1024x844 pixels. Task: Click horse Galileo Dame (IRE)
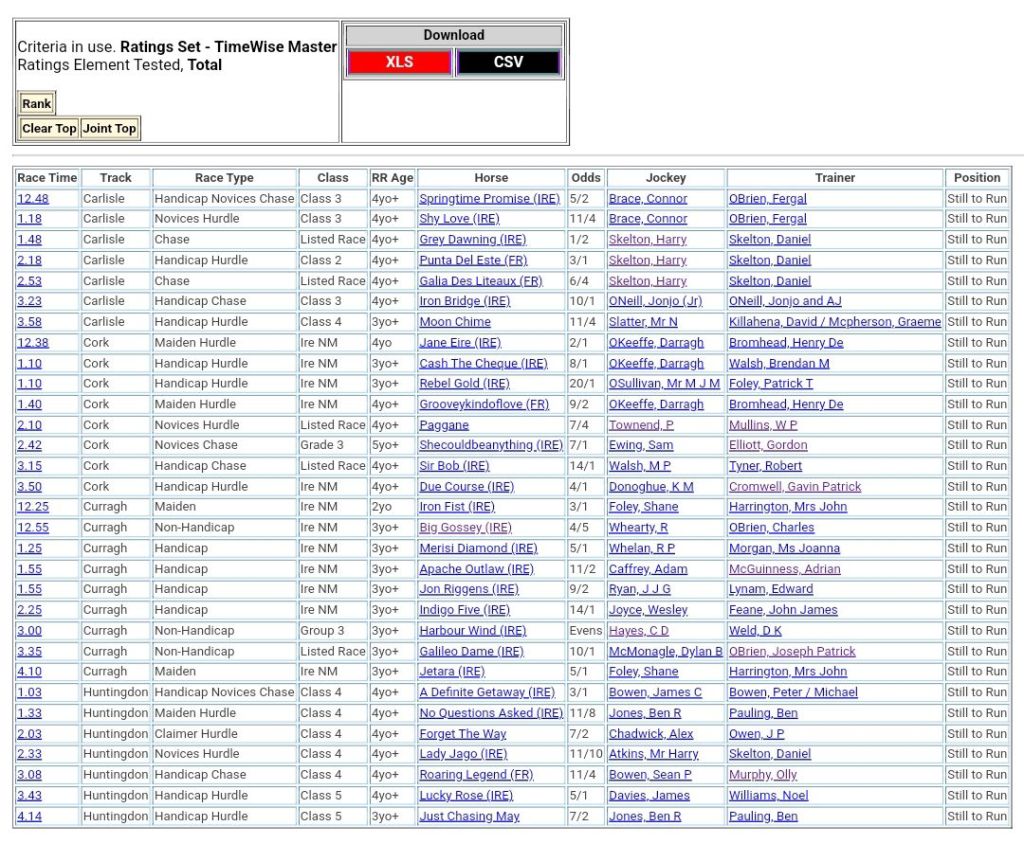pyautogui.click(x=471, y=651)
